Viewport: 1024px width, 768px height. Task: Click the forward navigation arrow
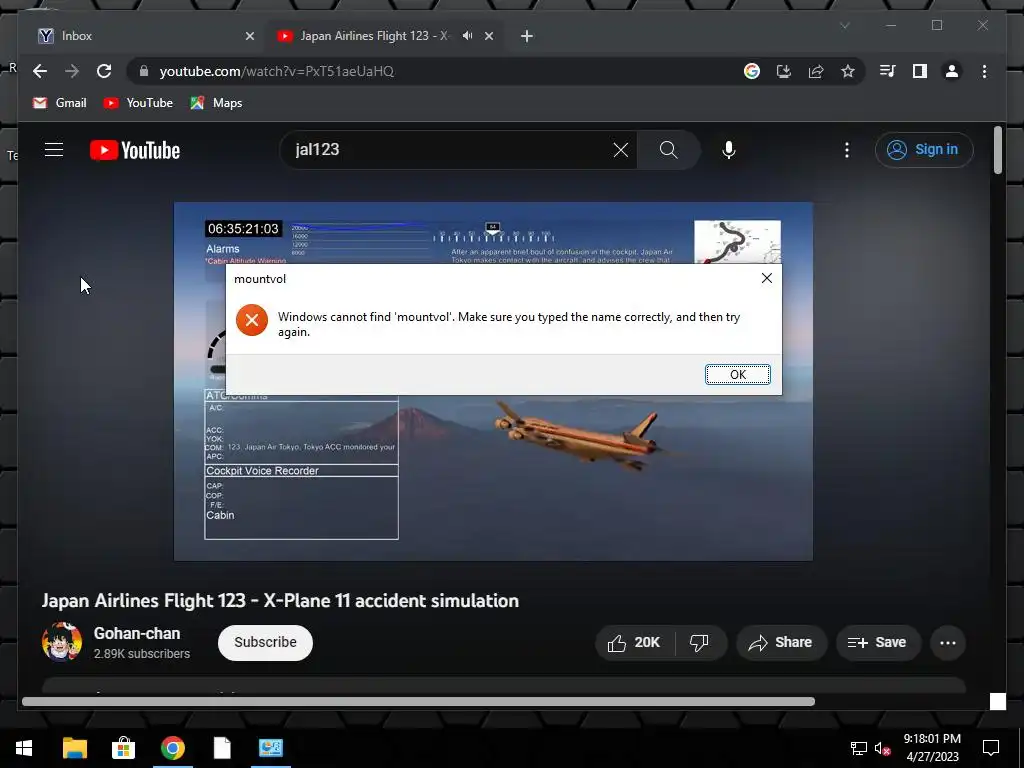click(72, 71)
